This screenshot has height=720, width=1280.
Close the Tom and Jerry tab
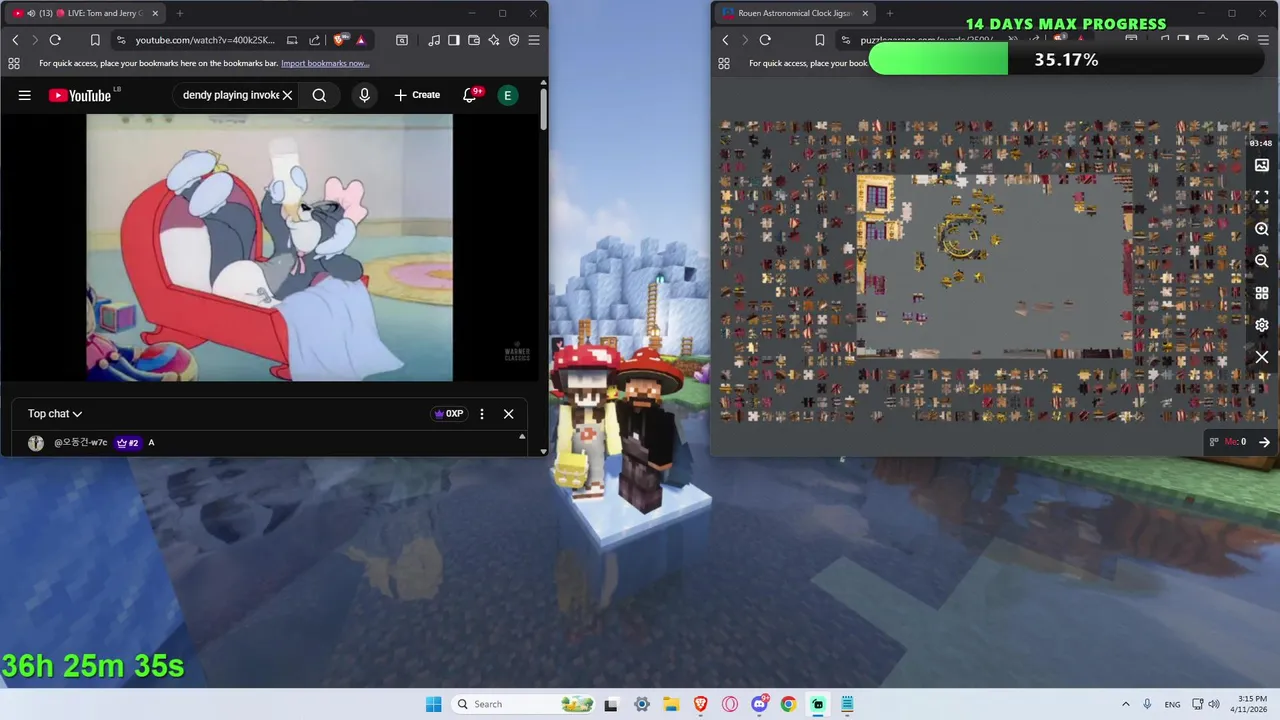tap(154, 13)
